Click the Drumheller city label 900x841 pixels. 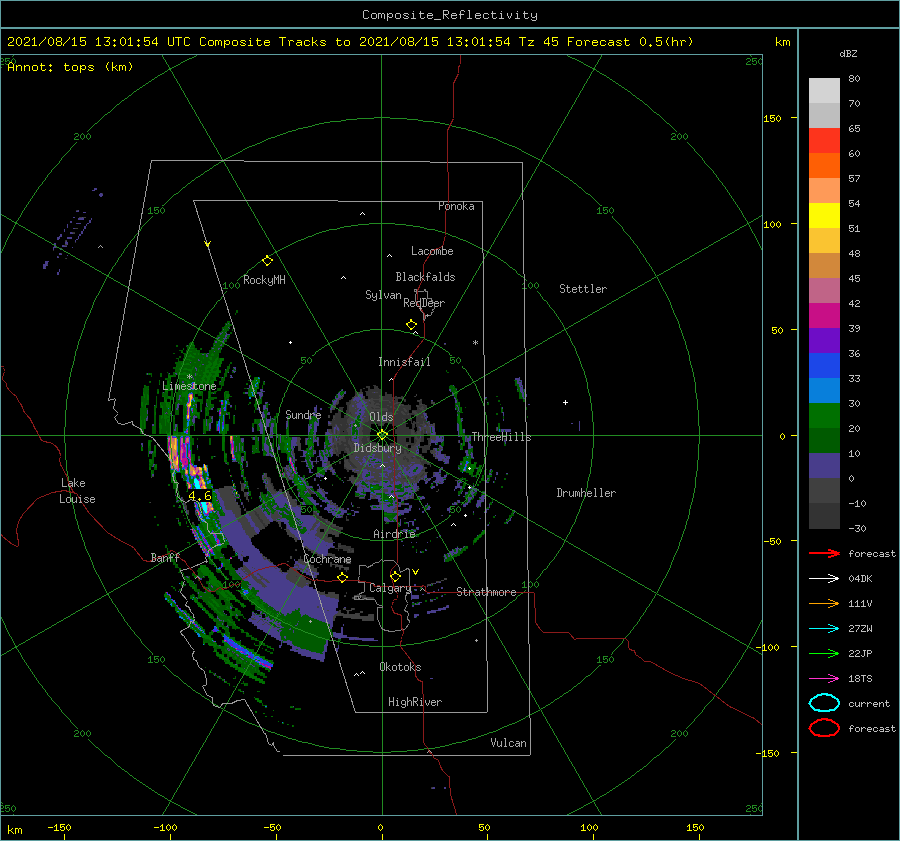click(x=586, y=493)
